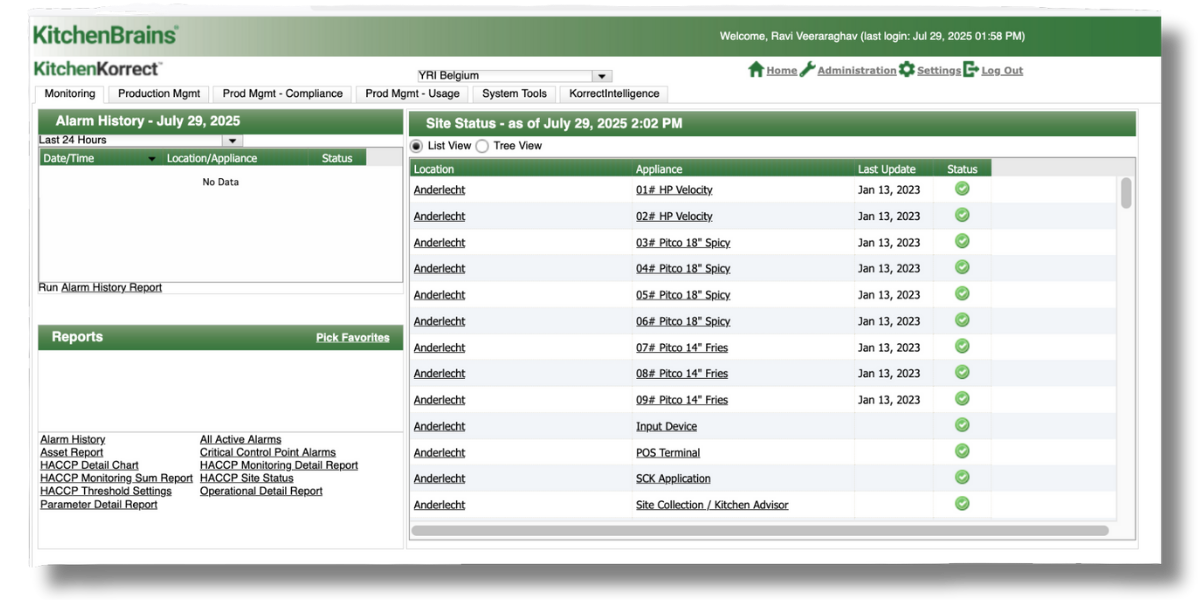Open HACCP Threshold Settings report
The width and height of the screenshot is (1200, 600).
pos(106,492)
